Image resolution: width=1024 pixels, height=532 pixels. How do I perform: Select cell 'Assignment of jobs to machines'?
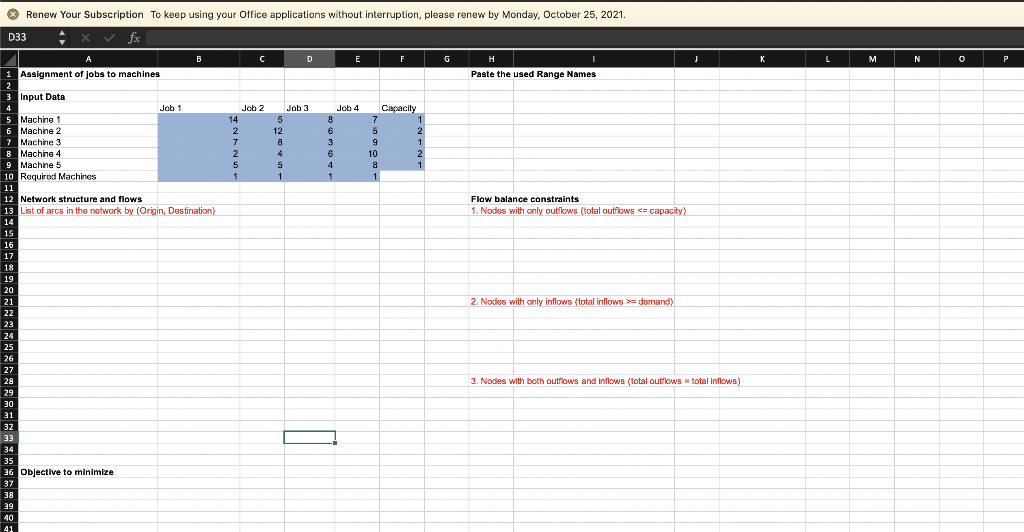click(88, 74)
